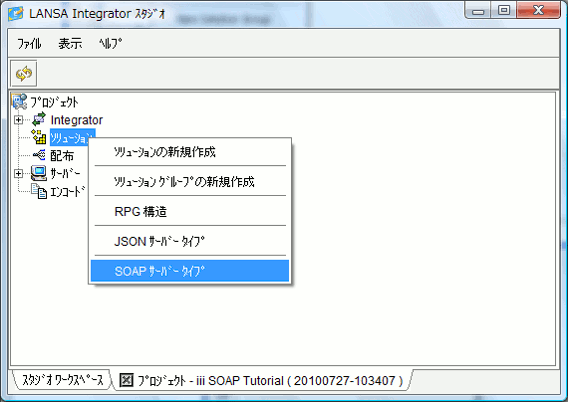The width and height of the screenshot is (568, 402).
Task: Expand the サーバー tree node
Action: [x=18, y=173]
